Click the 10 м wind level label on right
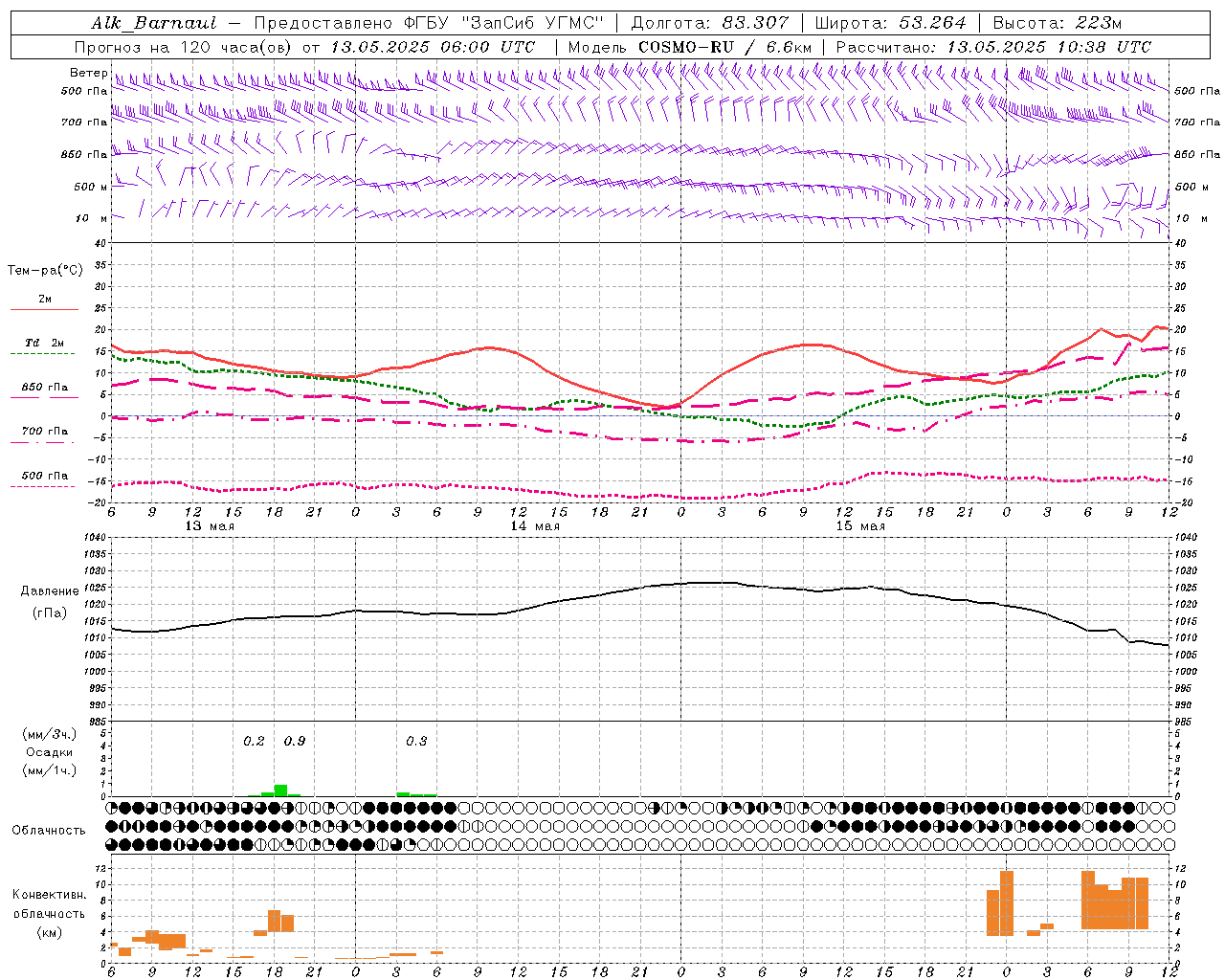The image size is (1225, 980). coord(1191,218)
